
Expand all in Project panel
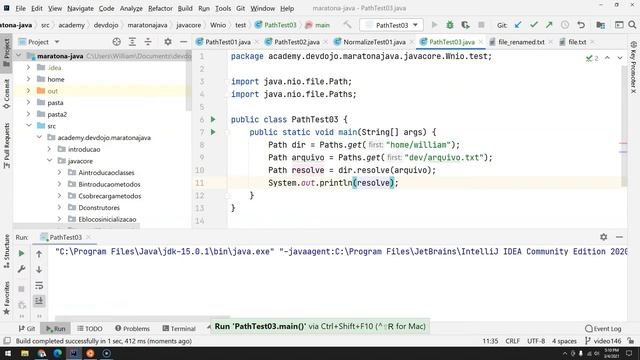pos(132,42)
